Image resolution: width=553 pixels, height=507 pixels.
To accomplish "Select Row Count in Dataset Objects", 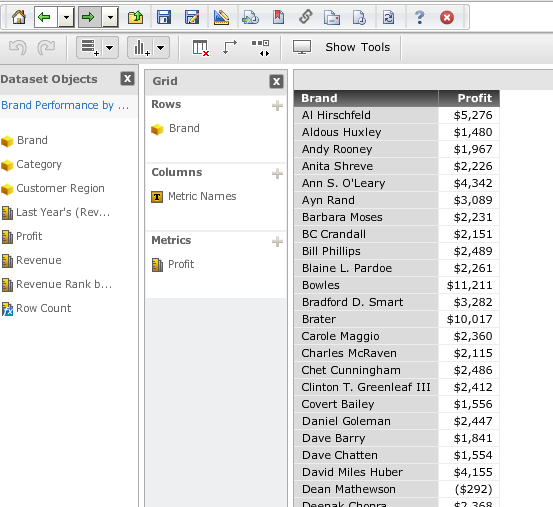I will click(x=43, y=308).
